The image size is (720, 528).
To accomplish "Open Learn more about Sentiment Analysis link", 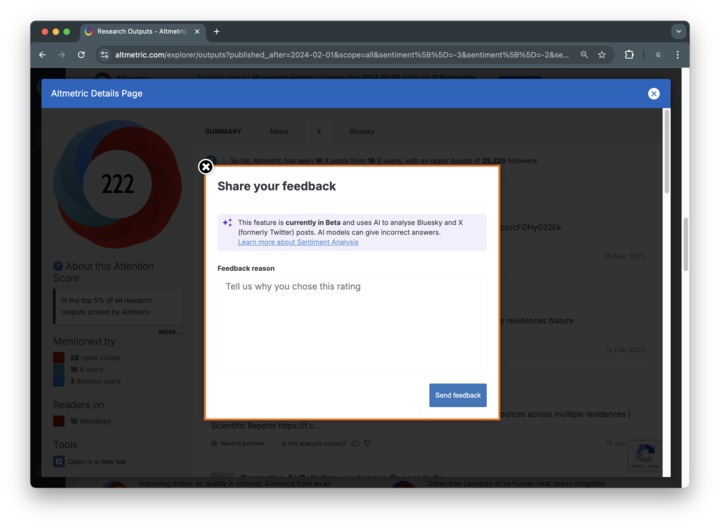I will click(x=298, y=242).
